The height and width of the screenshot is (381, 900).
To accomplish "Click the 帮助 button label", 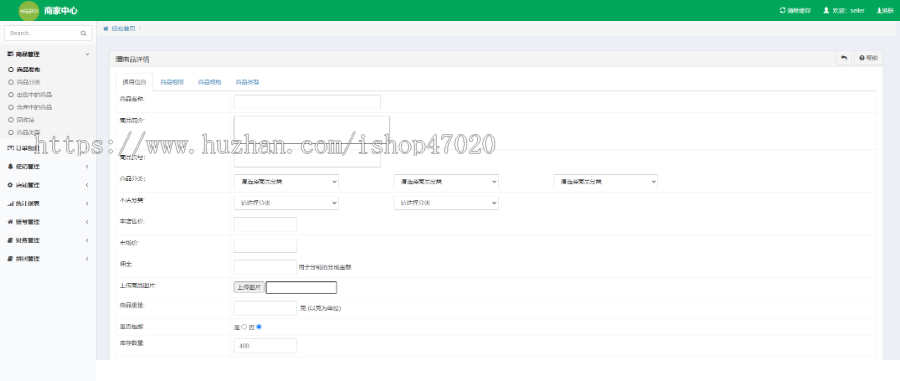I will tap(872, 58).
